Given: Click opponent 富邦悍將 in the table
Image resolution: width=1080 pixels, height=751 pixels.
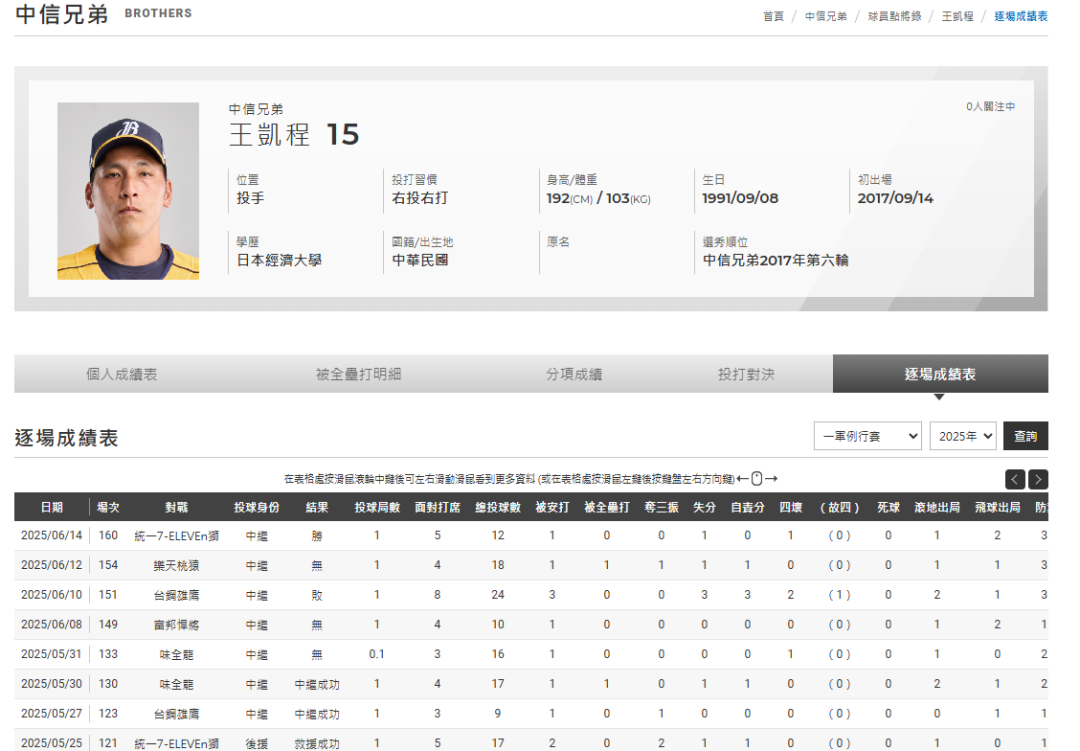Looking at the screenshot, I should point(176,625).
